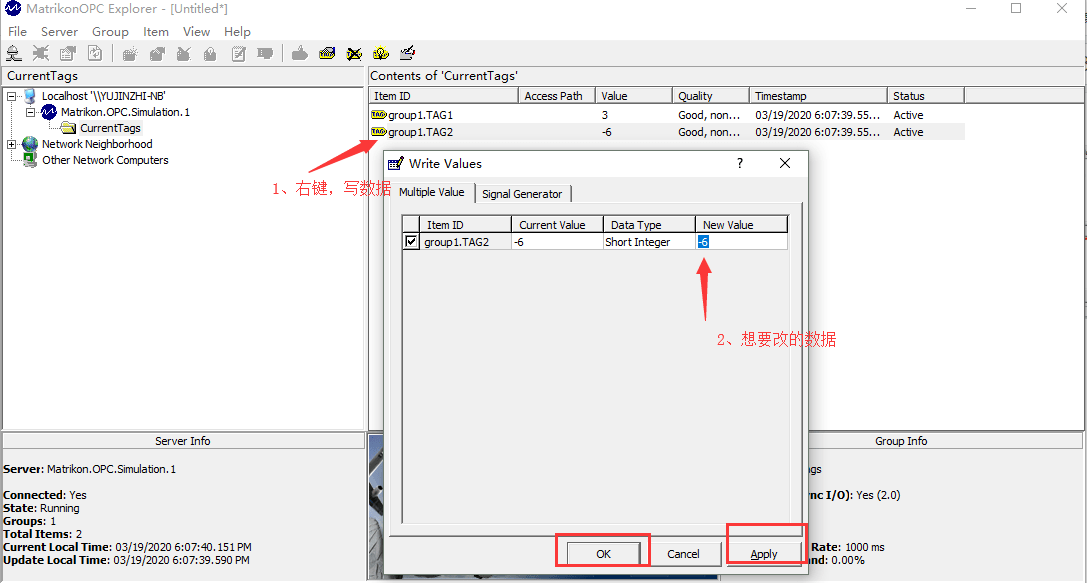Viewport: 1087px width, 583px height.
Task: Click the Apply button
Action: tap(763, 554)
